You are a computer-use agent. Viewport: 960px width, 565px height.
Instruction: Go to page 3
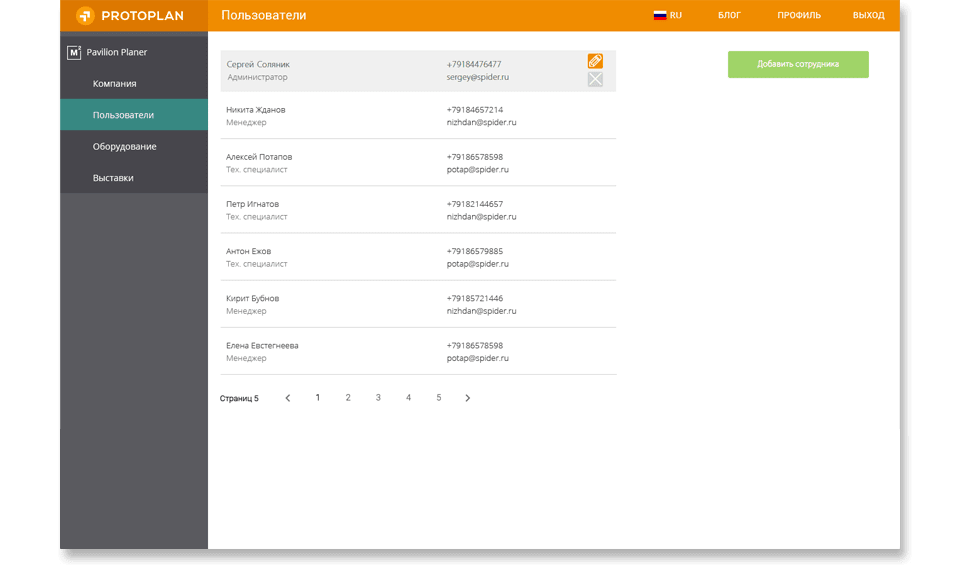tap(378, 398)
